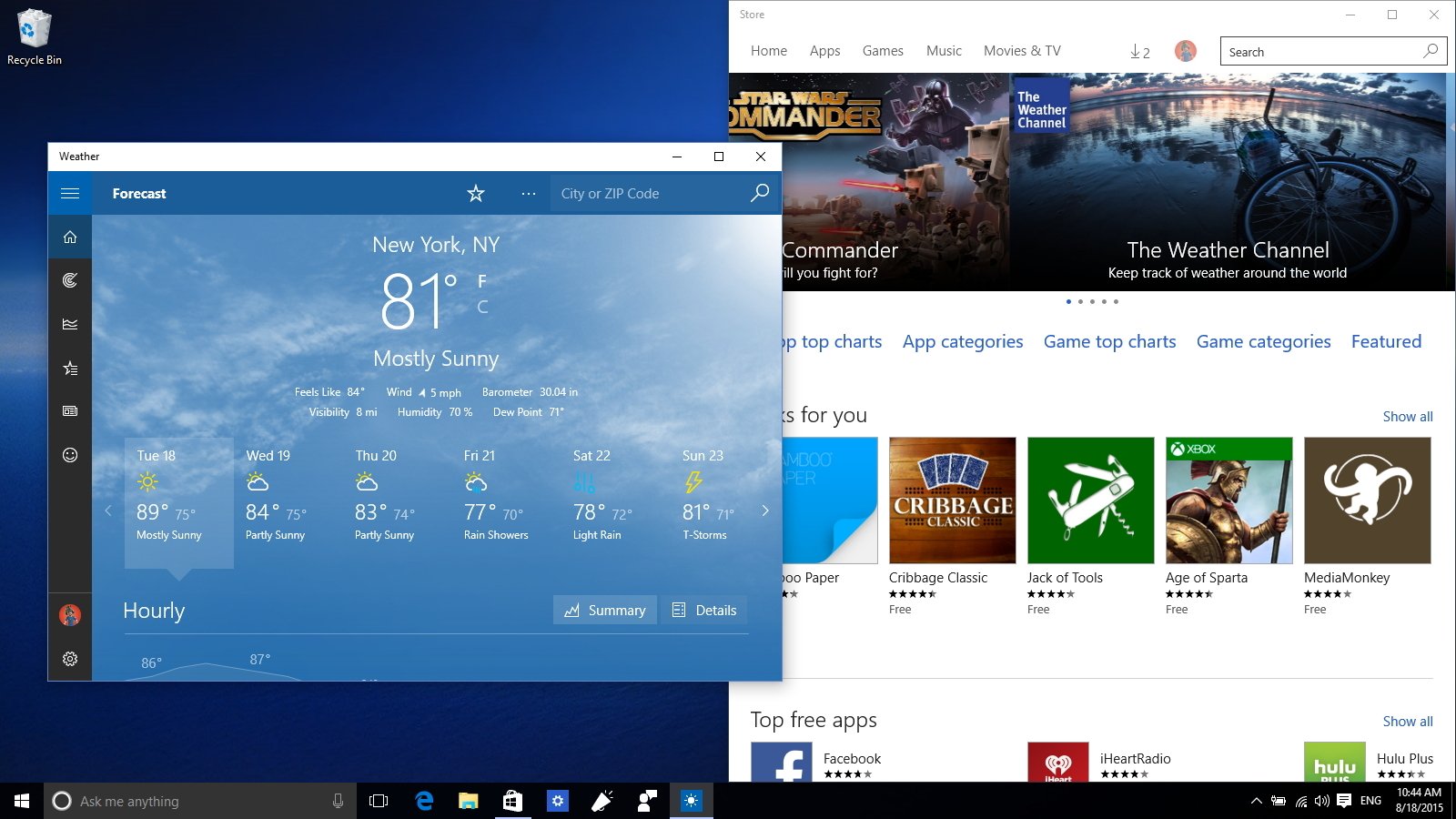Open Historical Weather chart icon in sidebar
1456x819 pixels.
[70, 324]
